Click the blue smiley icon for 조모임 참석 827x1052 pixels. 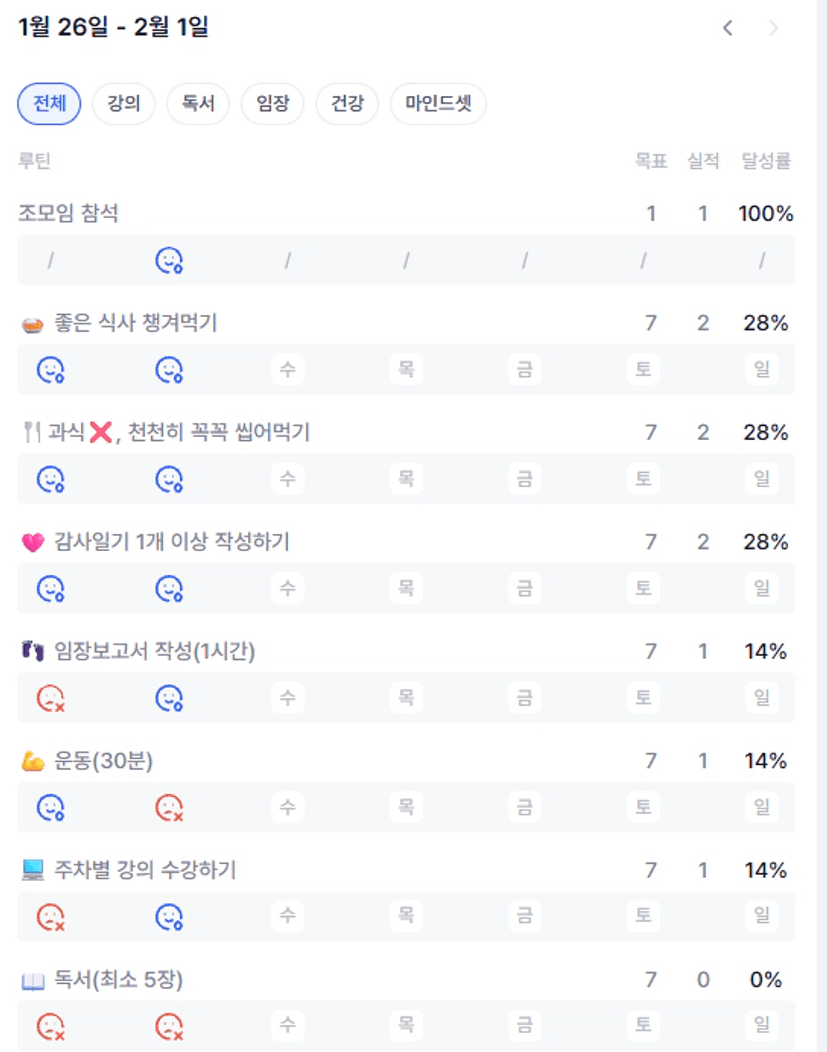(169, 261)
